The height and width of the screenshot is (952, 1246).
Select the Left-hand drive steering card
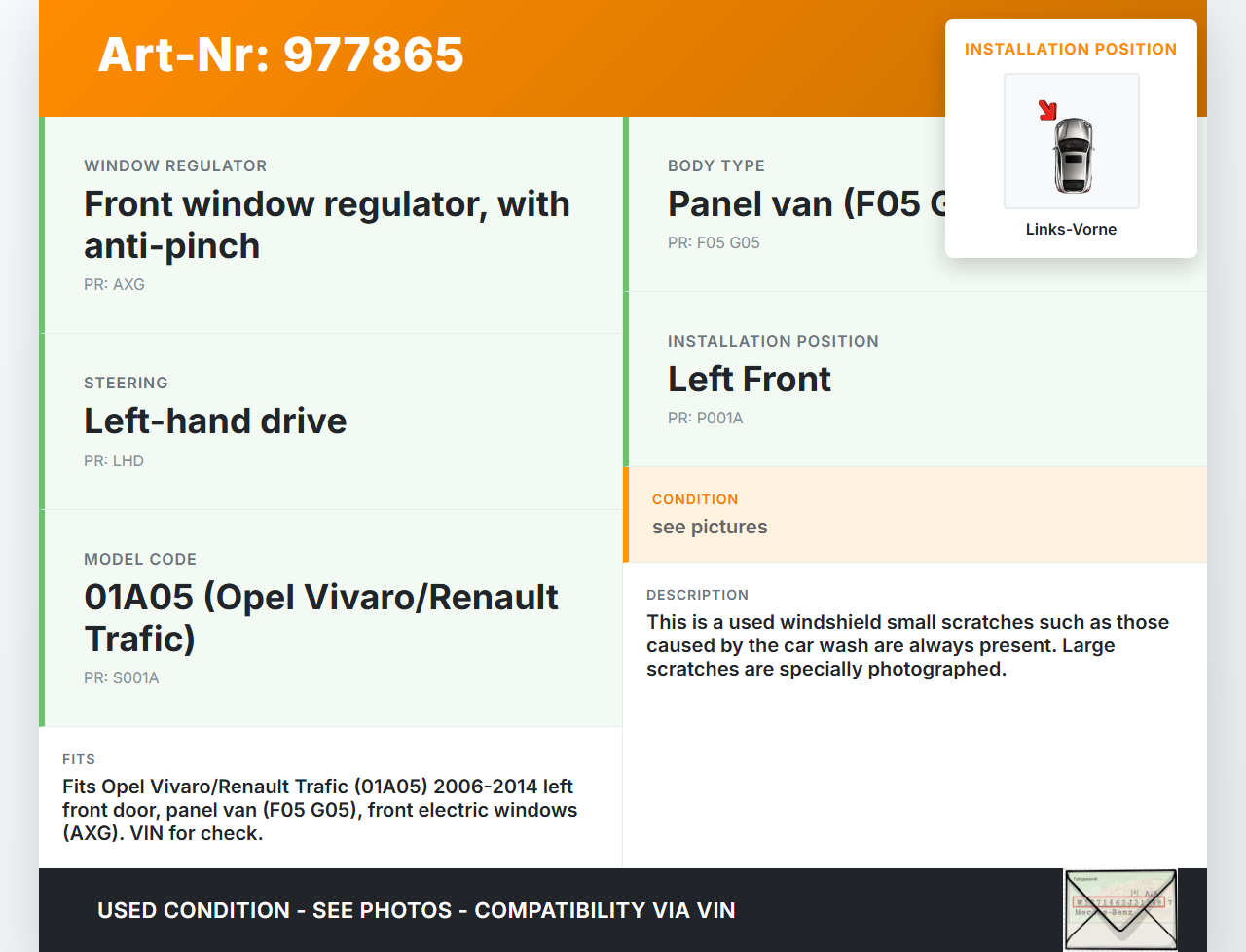[x=331, y=421]
